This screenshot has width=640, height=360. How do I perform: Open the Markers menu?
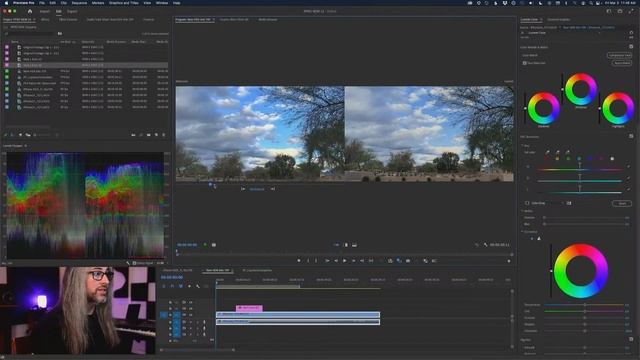(98, 3)
